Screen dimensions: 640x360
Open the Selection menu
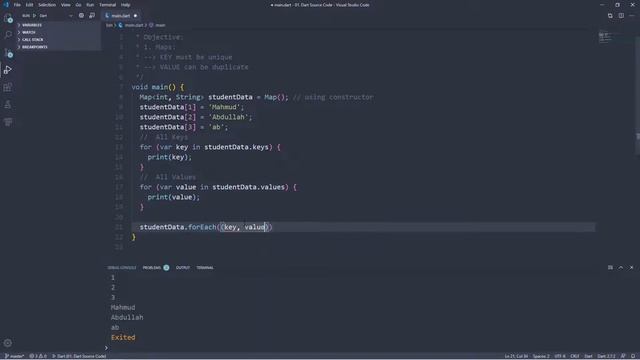pyautogui.click(x=47, y=5)
